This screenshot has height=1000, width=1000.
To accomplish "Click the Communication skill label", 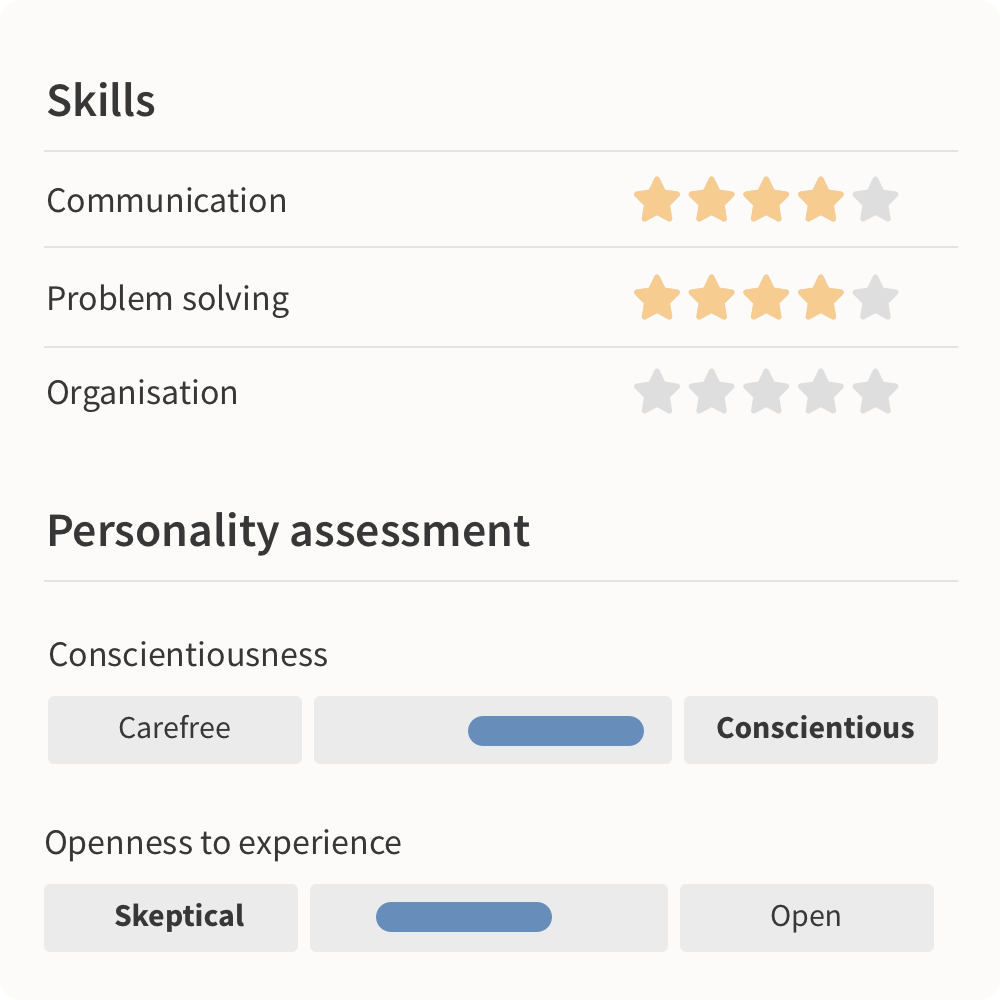I will 167,201.
